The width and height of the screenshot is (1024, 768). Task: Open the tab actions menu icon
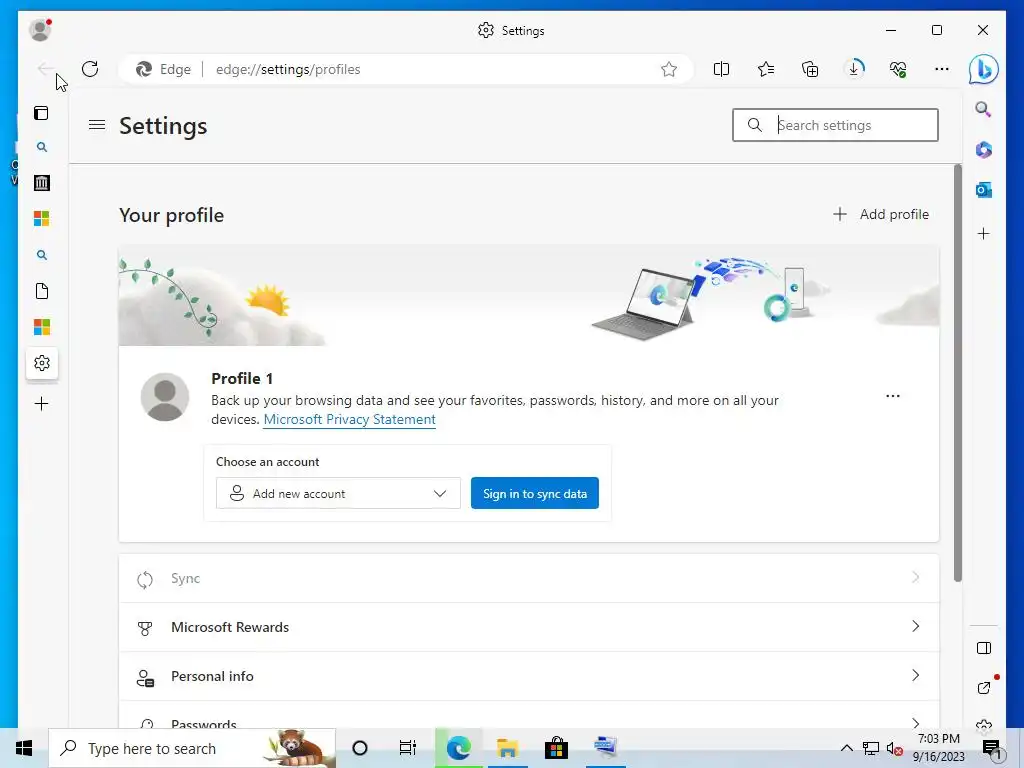(41, 113)
